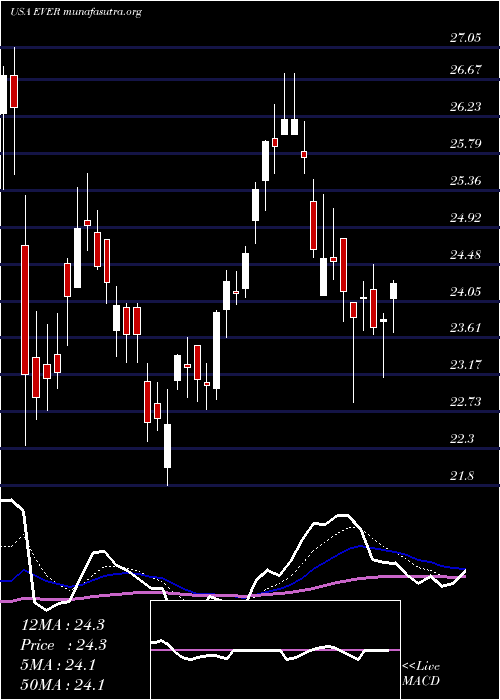This screenshot has height=700, width=500.
Task: Select the 22.3 price axis label
Action: point(462,439)
